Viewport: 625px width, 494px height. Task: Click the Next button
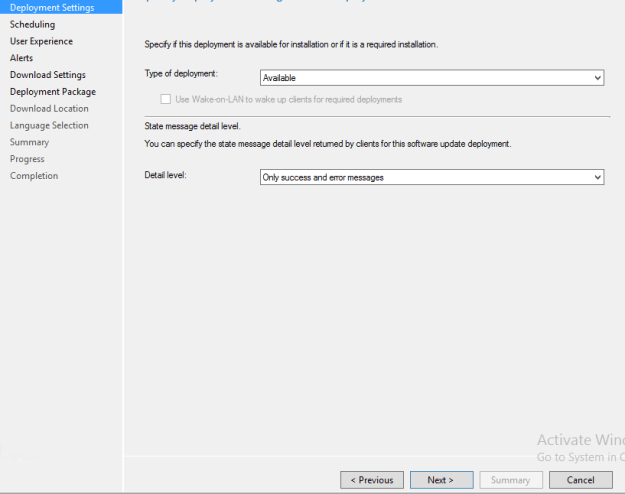click(x=442, y=480)
